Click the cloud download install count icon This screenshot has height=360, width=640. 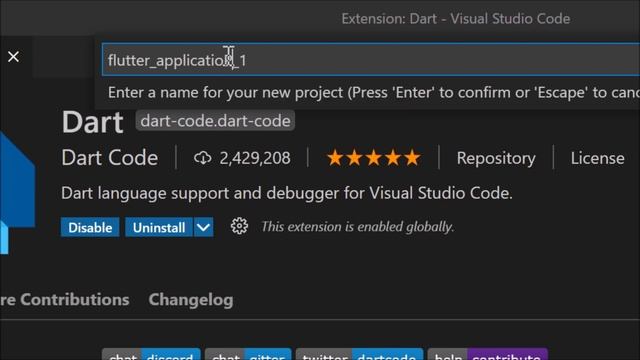(x=202, y=158)
